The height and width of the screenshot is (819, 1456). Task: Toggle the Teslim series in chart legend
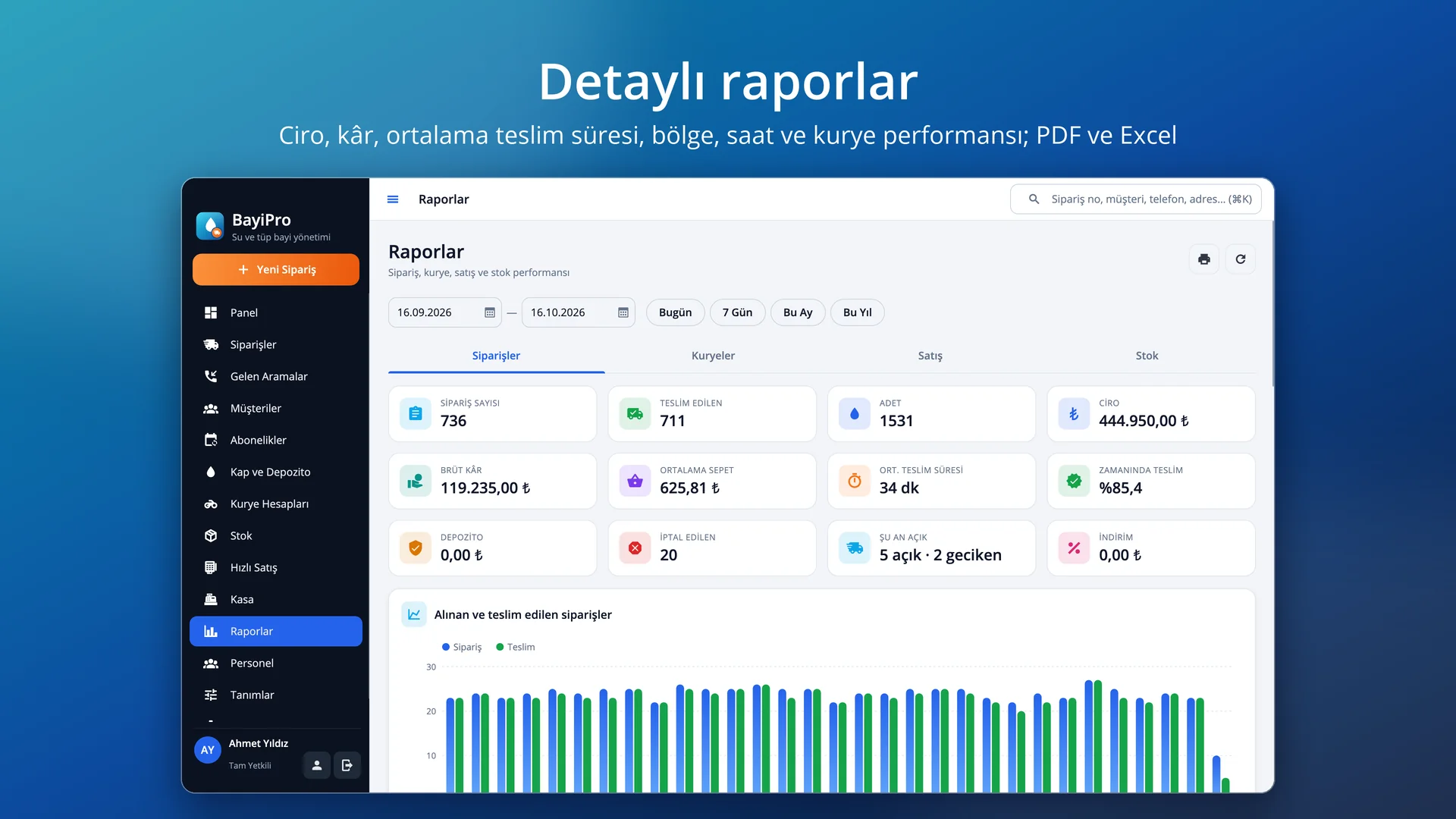tap(516, 647)
